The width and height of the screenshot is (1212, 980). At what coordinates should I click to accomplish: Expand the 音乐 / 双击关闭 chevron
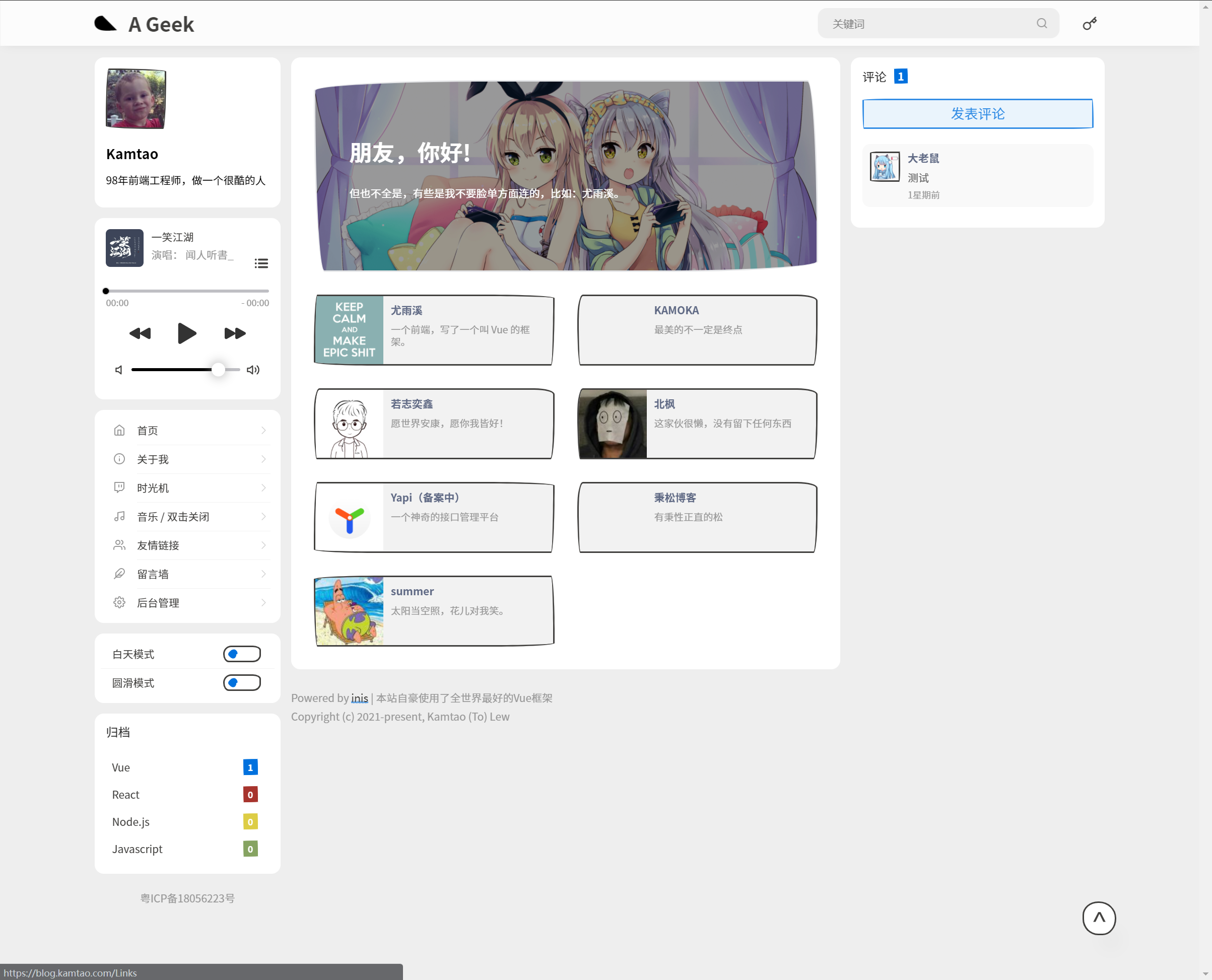click(263, 517)
